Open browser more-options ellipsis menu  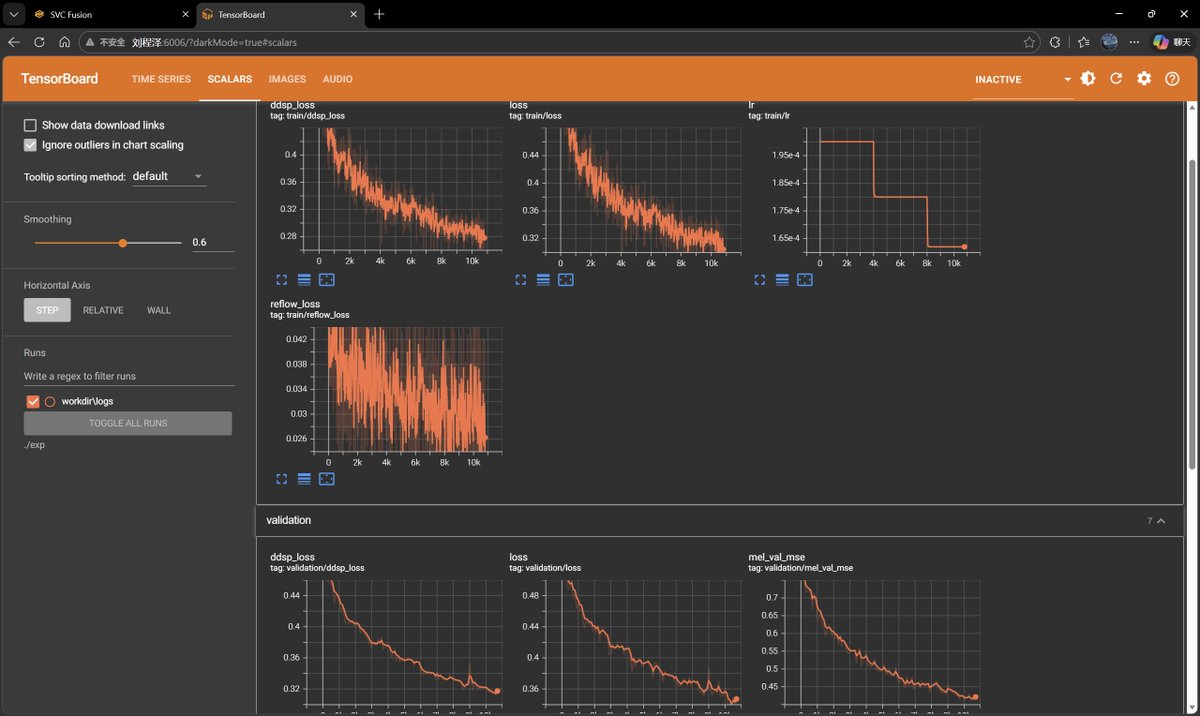pyautogui.click(x=1134, y=42)
